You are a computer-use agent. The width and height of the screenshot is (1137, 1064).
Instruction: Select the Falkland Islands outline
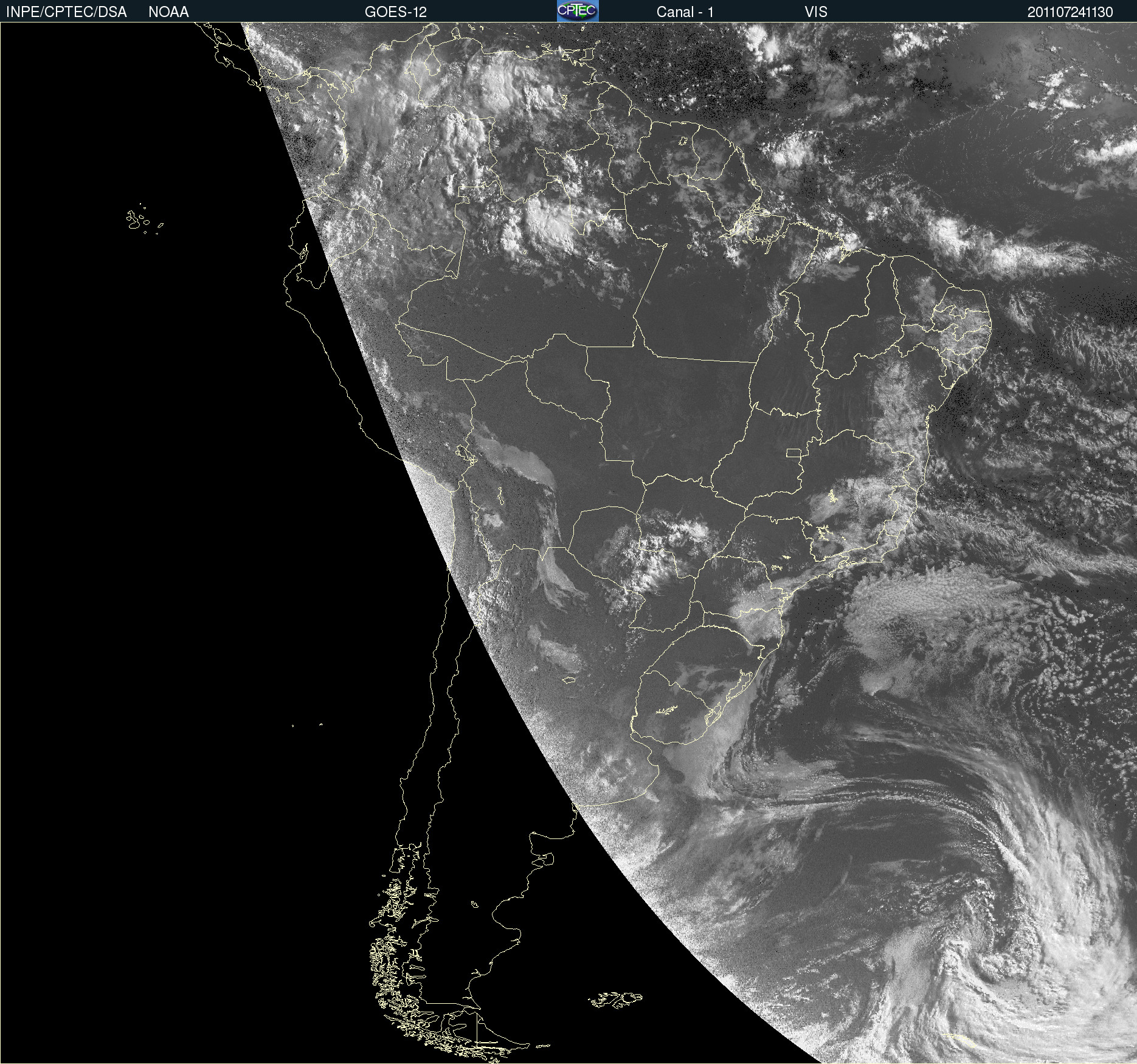pyautogui.click(x=615, y=1000)
